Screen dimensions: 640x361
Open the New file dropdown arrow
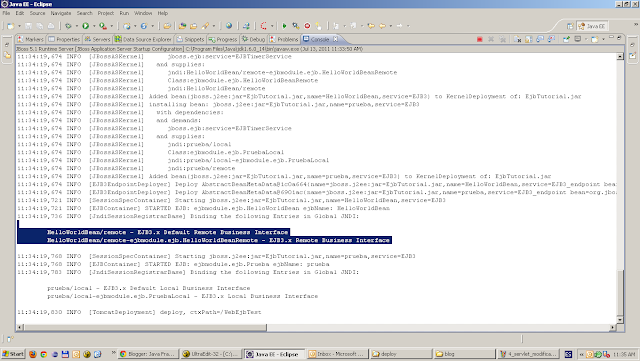19,26
